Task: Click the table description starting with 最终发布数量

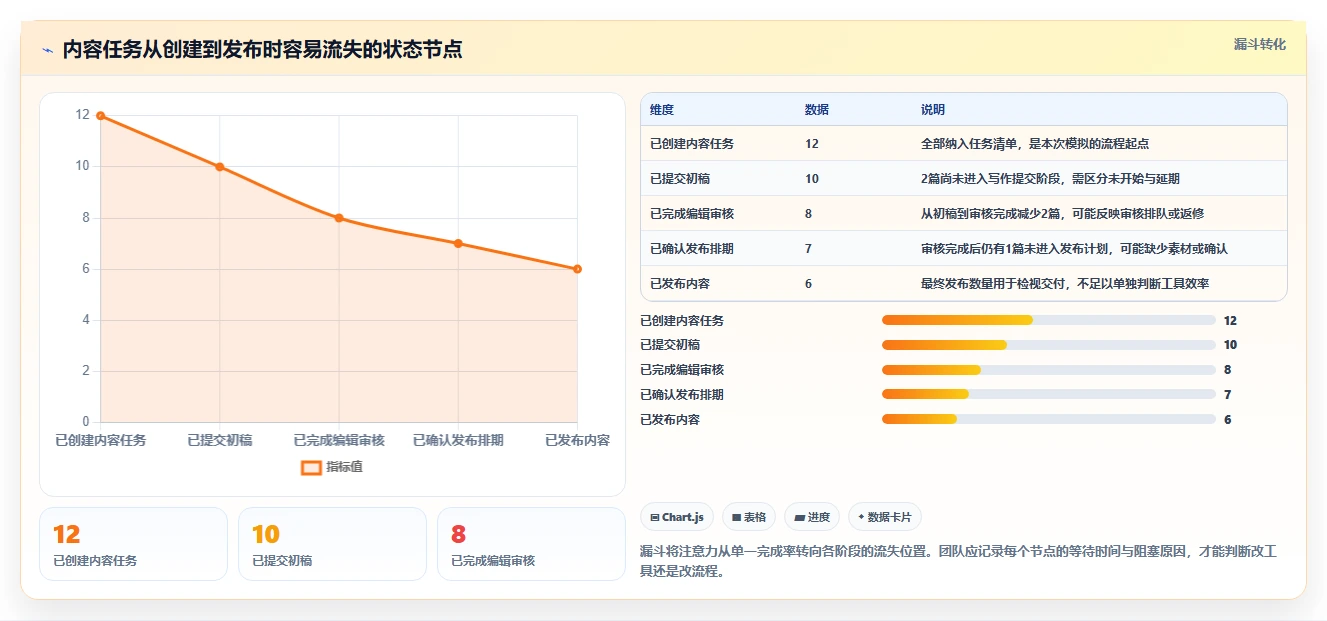Action: pyautogui.click(x=1065, y=284)
